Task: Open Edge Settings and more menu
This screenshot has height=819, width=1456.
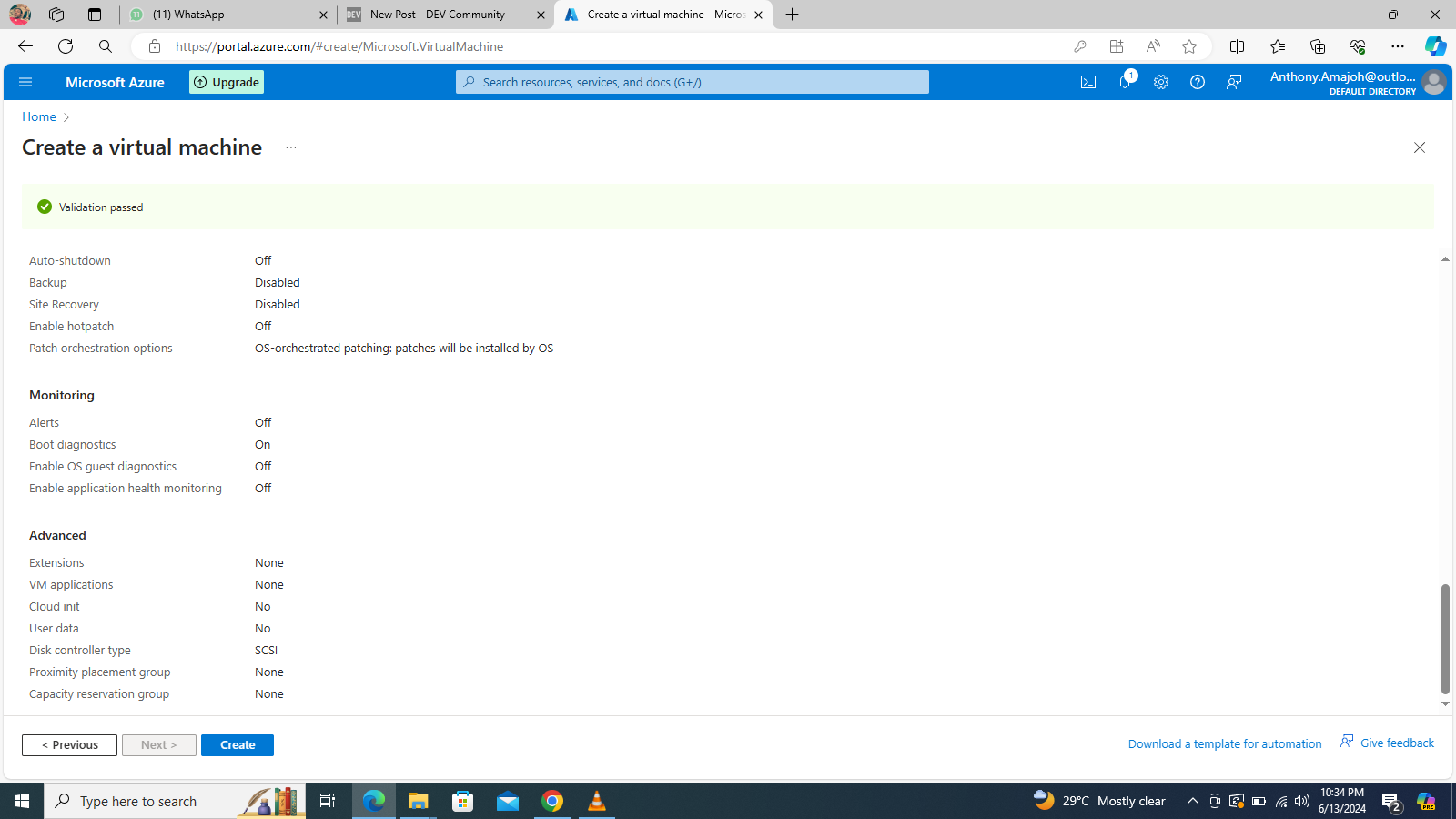Action: [x=1398, y=46]
